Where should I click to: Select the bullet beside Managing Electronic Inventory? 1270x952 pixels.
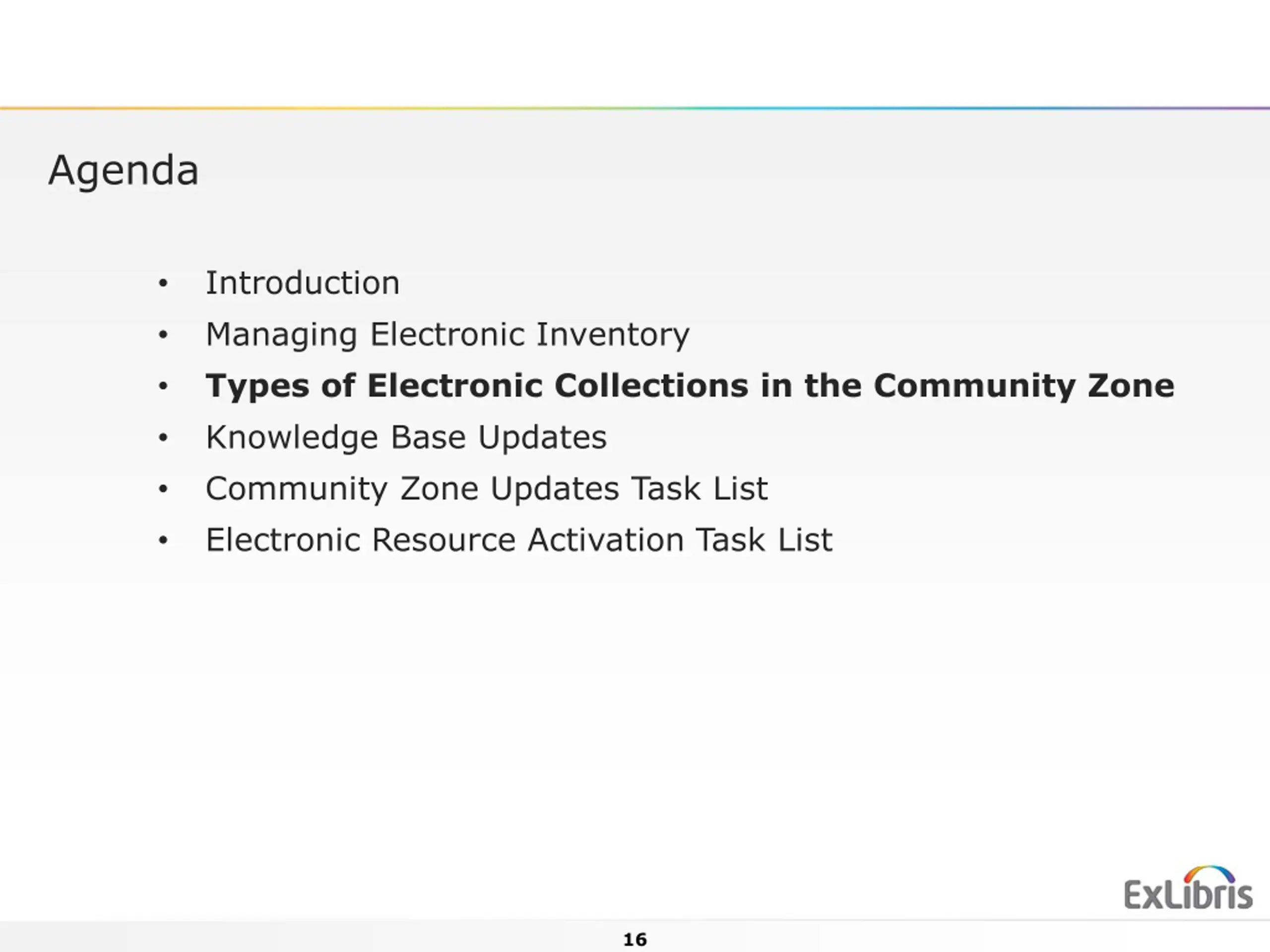pyautogui.click(x=163, y=335)
